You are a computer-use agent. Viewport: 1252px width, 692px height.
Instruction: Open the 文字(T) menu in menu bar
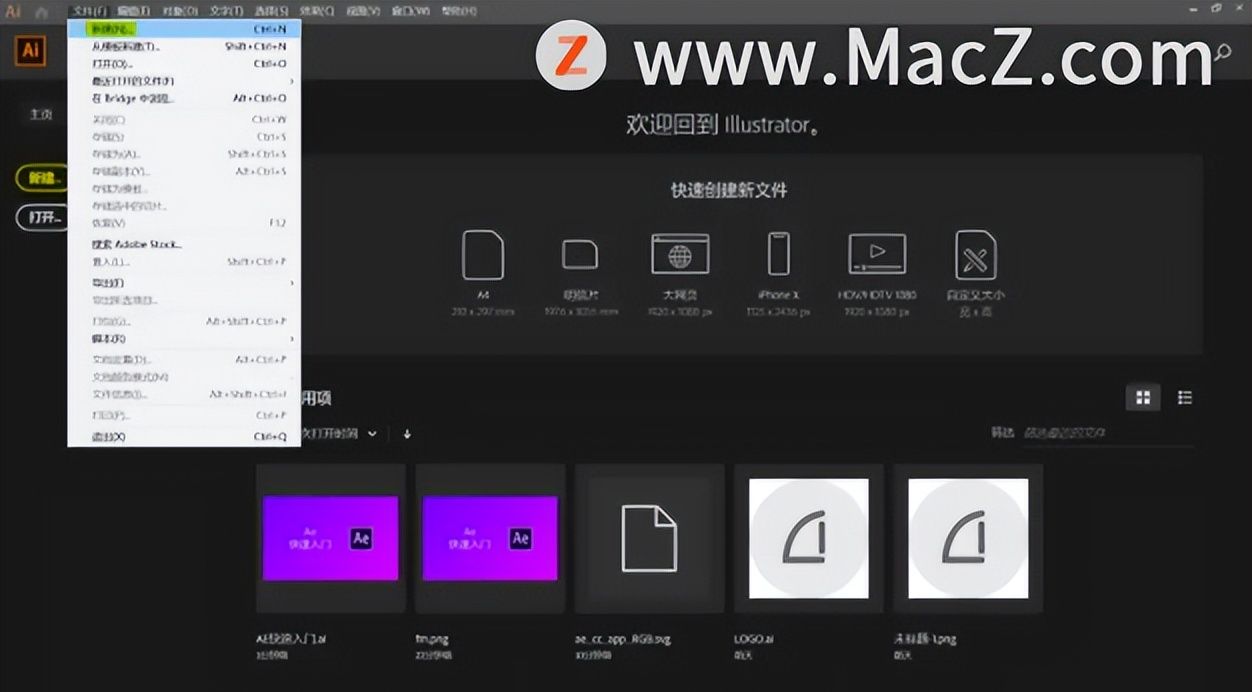coord(227,11)
